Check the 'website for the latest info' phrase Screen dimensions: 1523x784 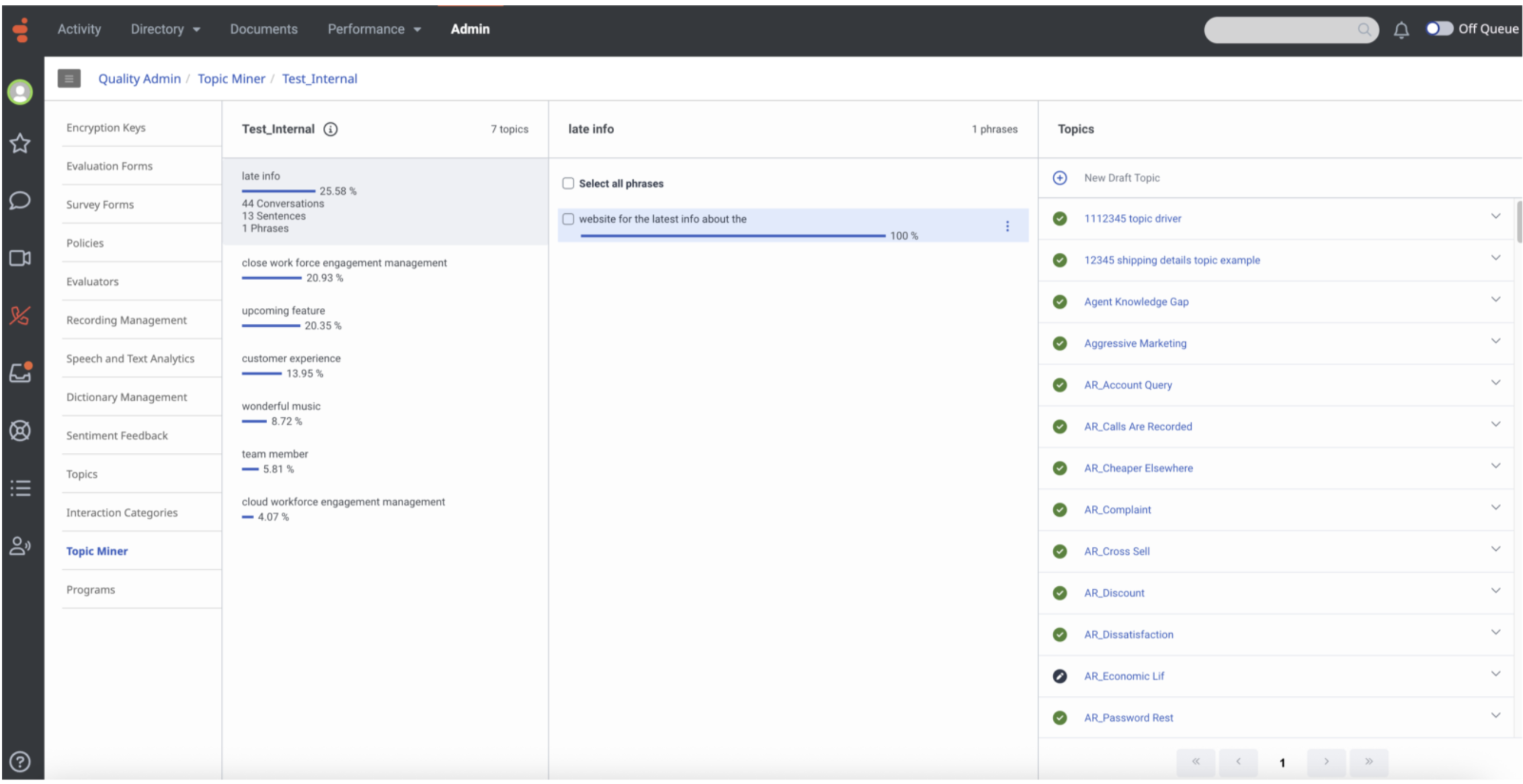coord(568,219)
